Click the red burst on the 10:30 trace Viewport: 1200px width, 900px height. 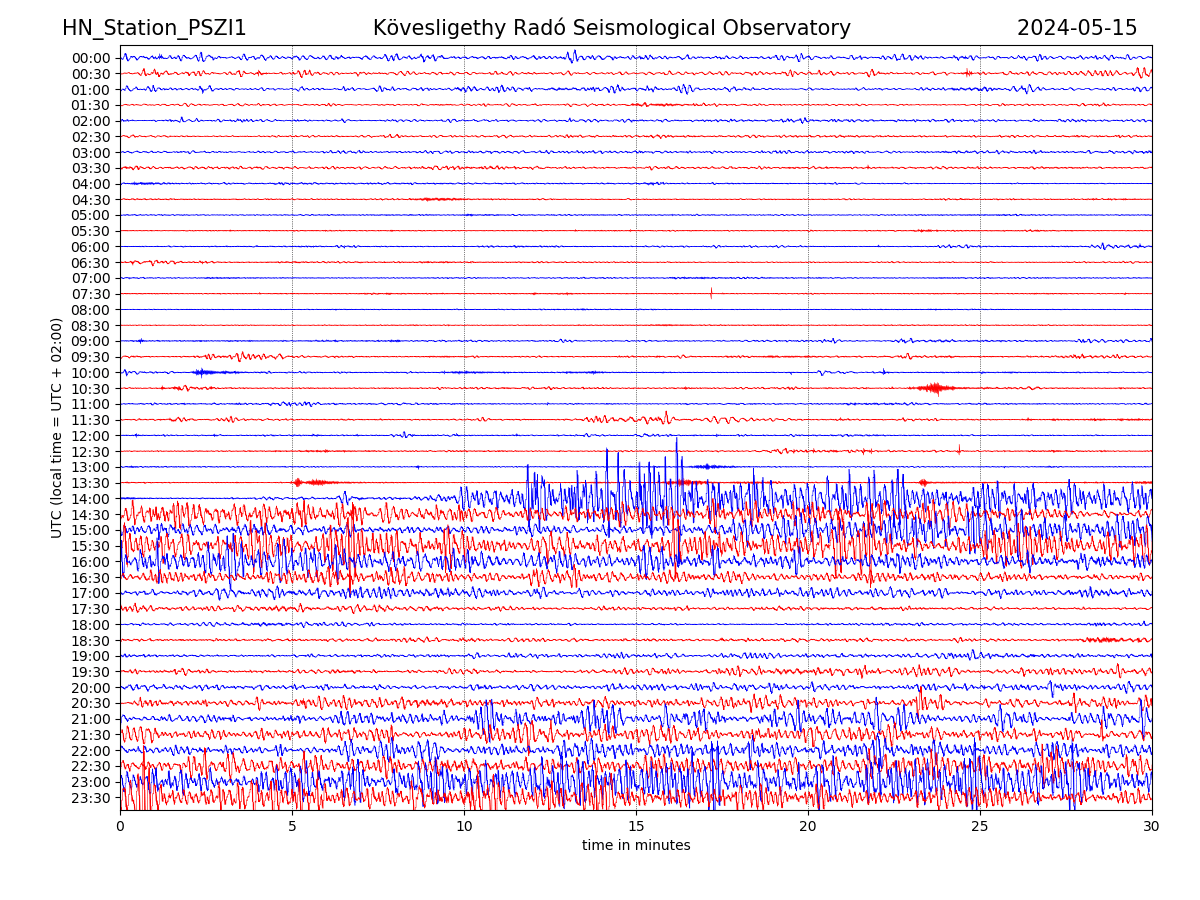point(935,388)
